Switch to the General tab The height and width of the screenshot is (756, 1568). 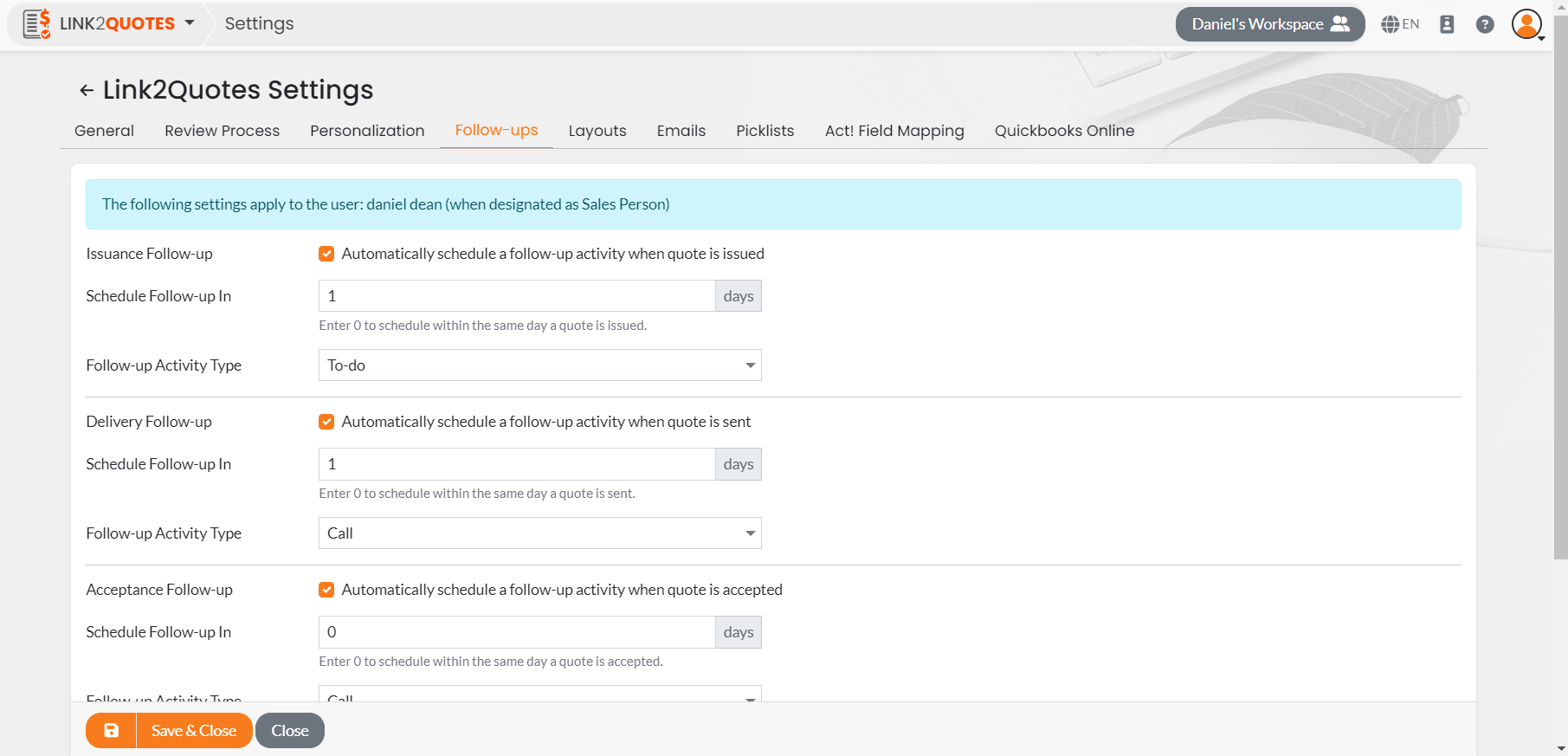coord(104,131)
